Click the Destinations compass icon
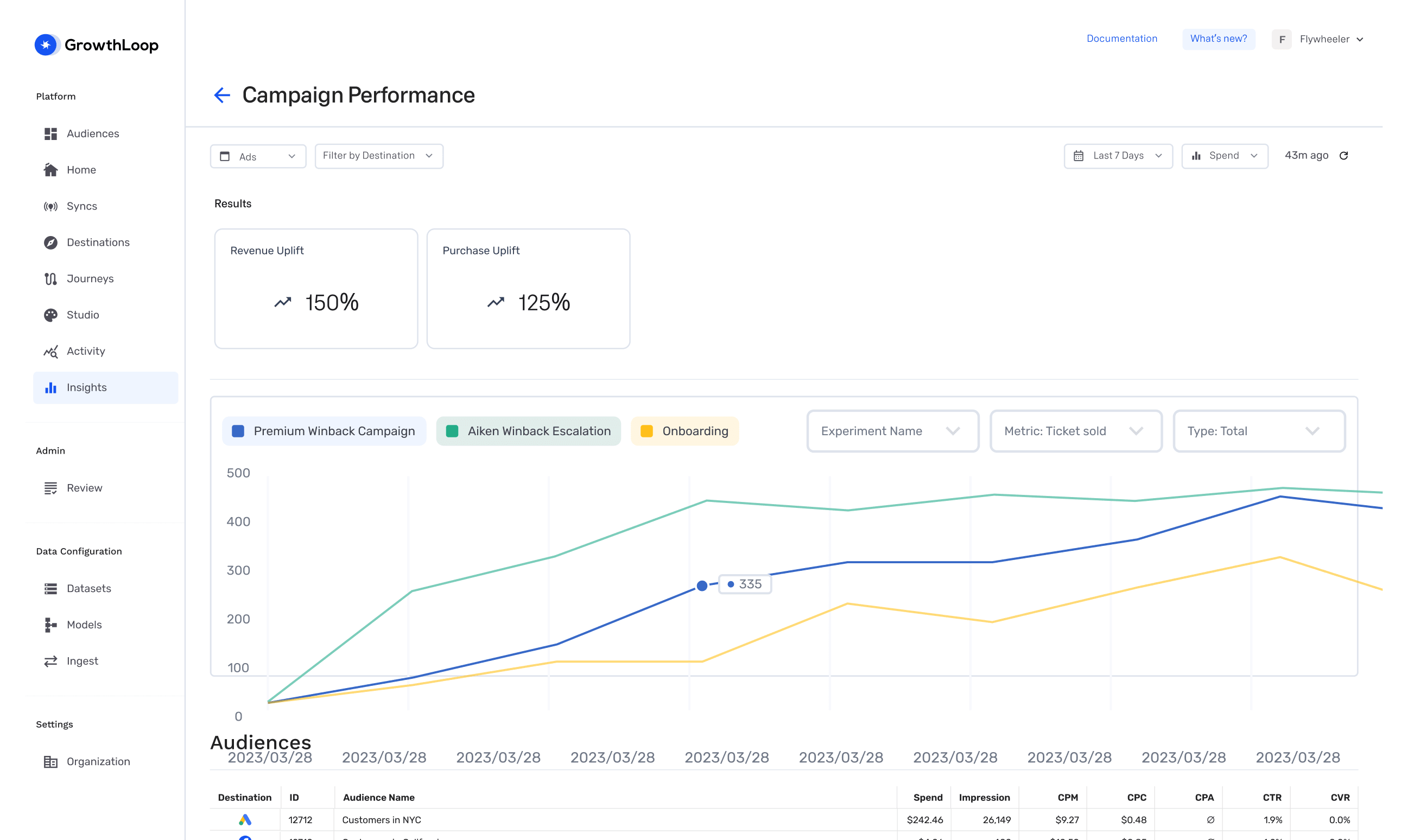The image size is (1420, 840). tap(50, 243)
